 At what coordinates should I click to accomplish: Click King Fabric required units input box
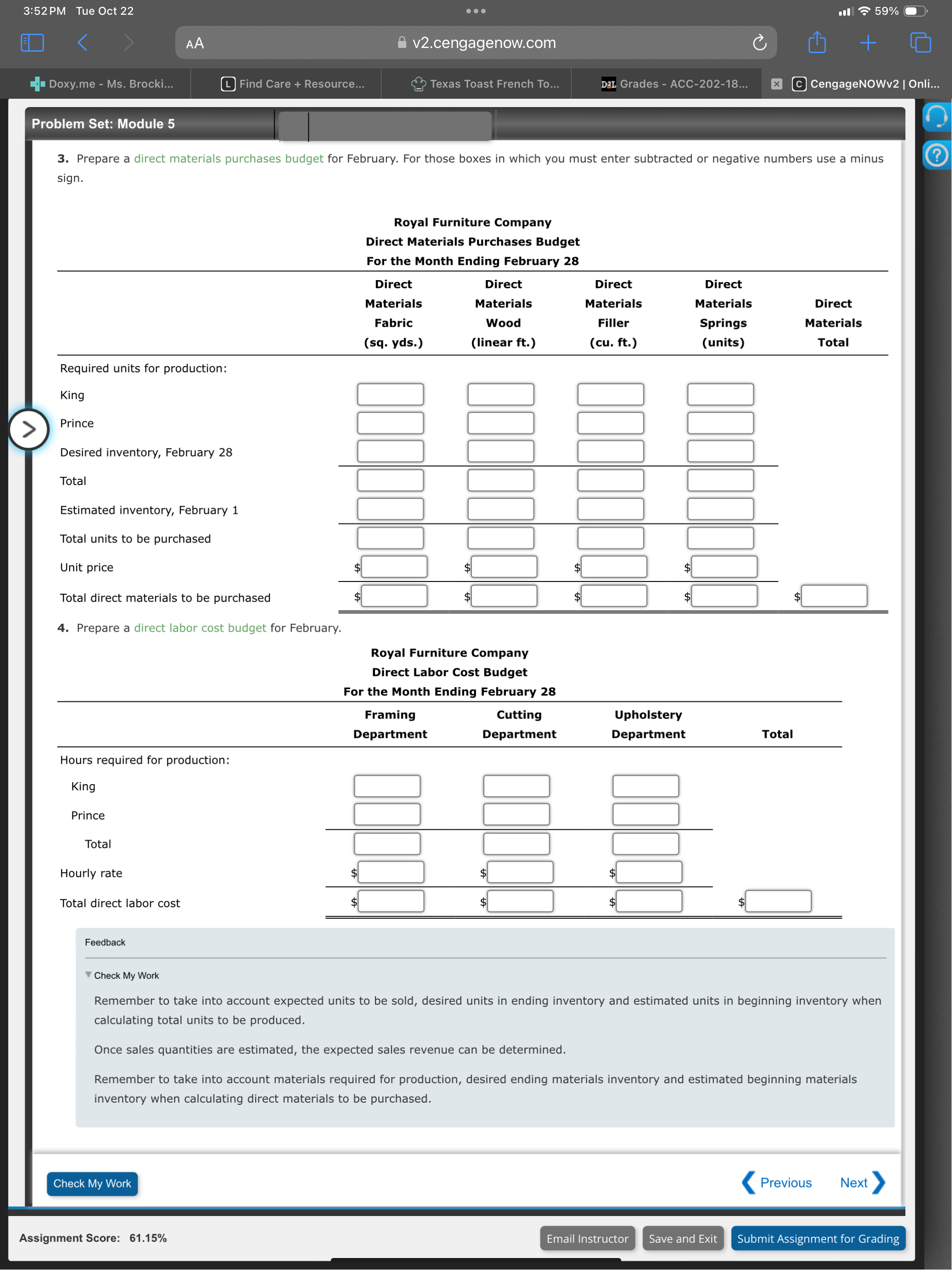tap(390, 395)
